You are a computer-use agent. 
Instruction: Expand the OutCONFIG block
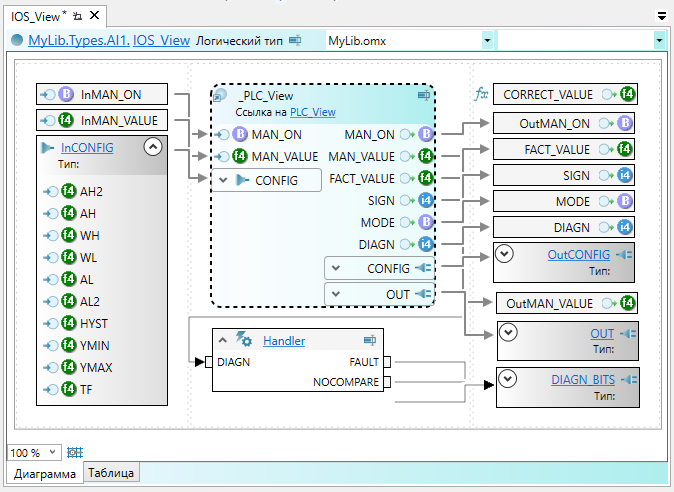(506, 254)
